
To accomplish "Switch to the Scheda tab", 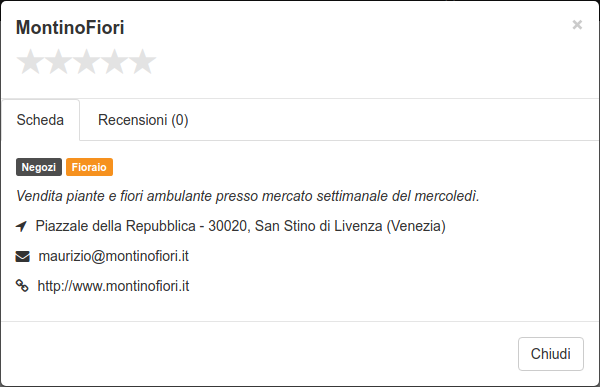I will pyautogui.click(x=40, y=120).
